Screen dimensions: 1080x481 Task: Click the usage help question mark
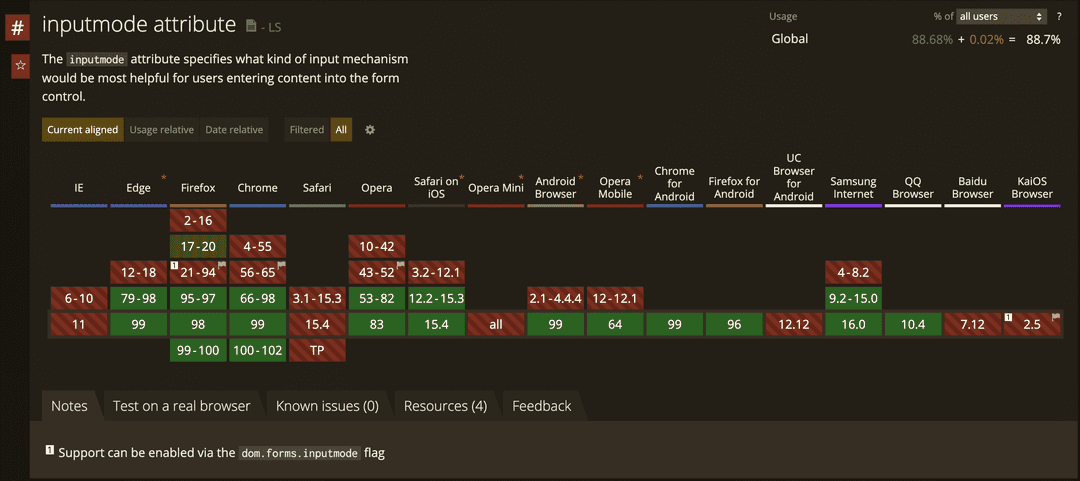tap(1059, 17)
